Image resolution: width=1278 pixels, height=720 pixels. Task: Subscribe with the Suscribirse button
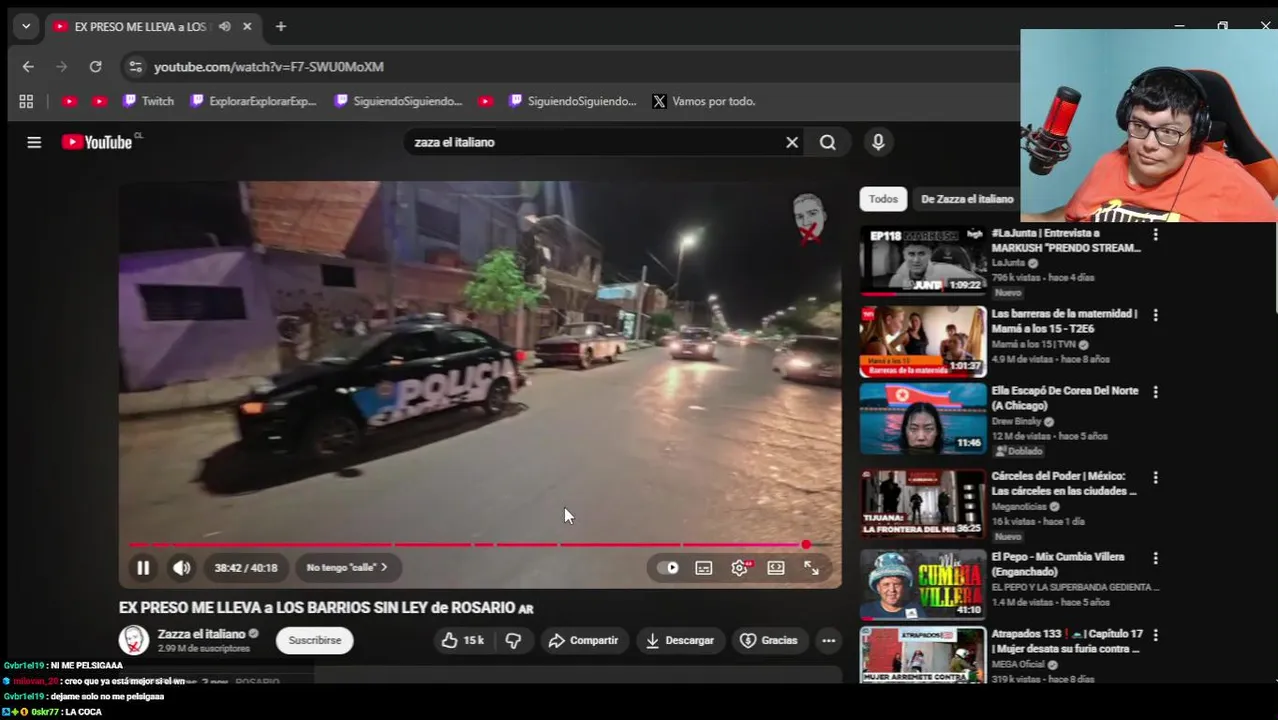tap(315, 640)
